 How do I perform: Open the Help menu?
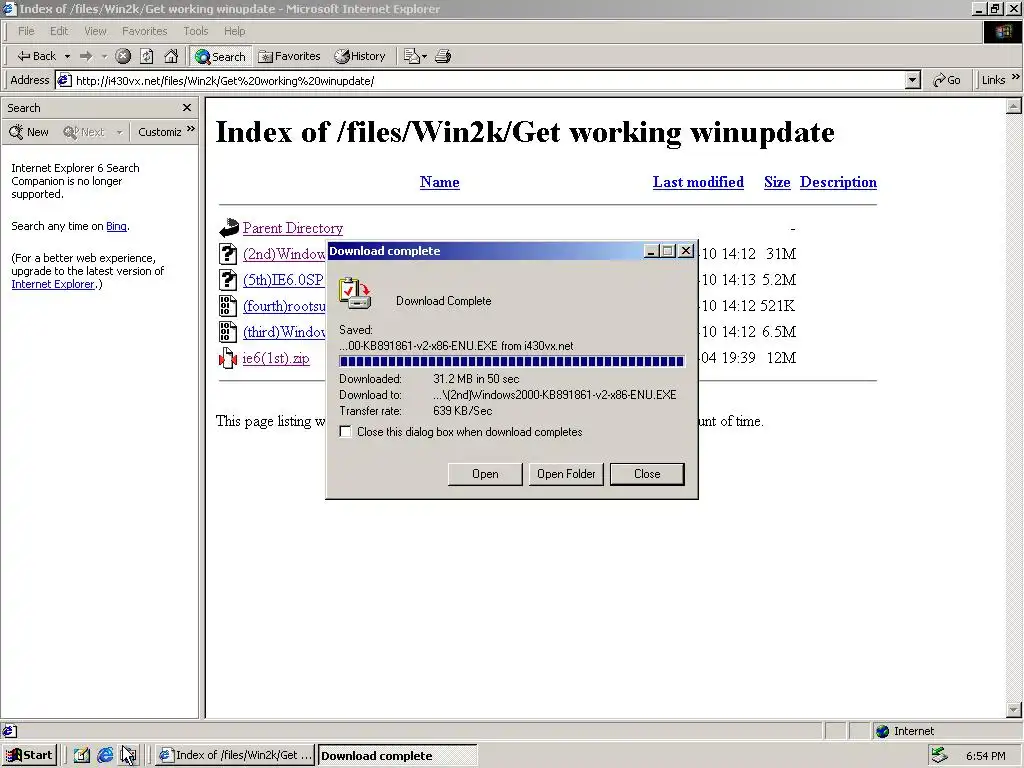coord(234,31)
